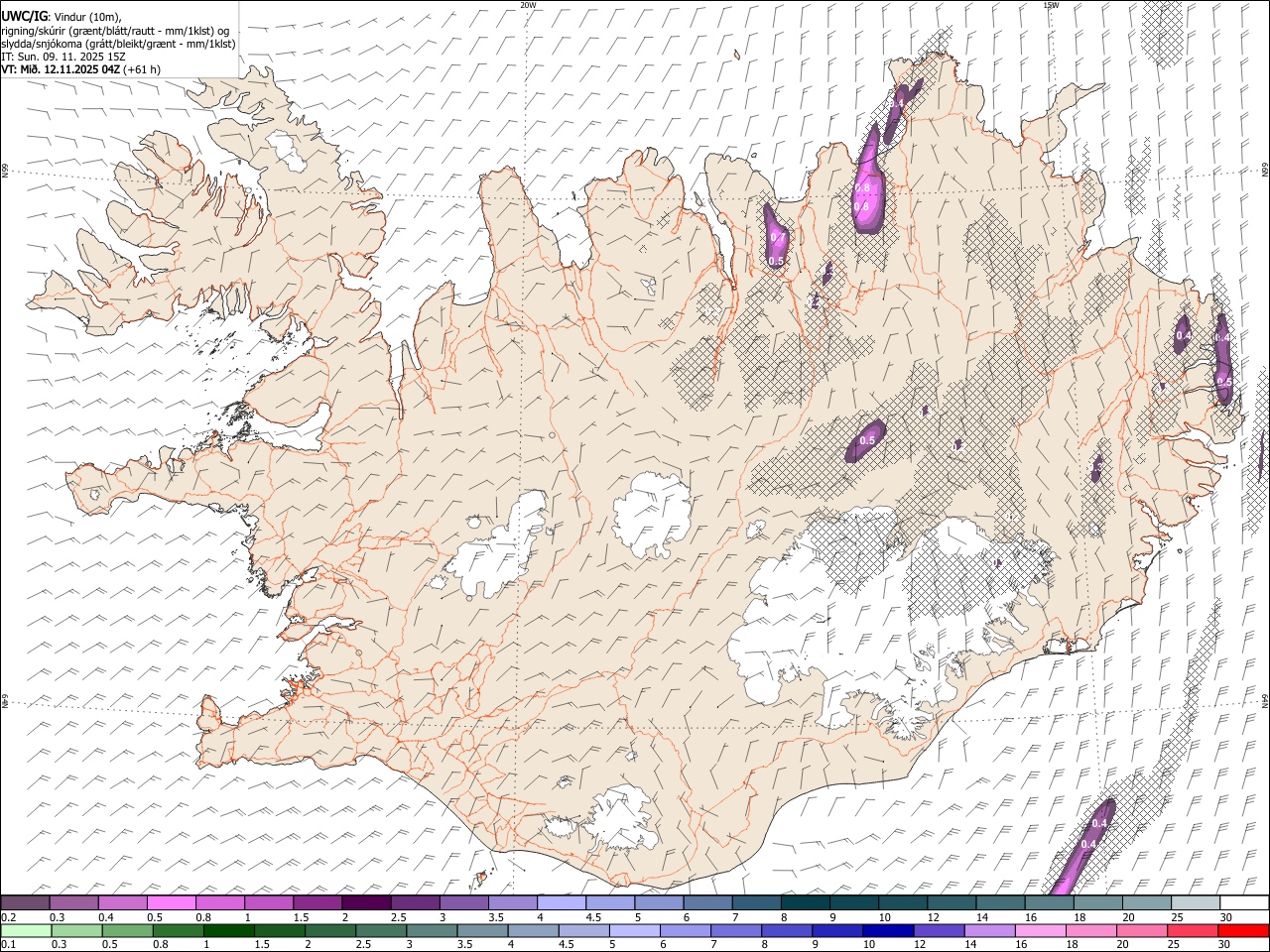The width and height of the screenshot is (1270, 952).
Task: Click the 20W longitude label
Action: click(x=528, y=5)
